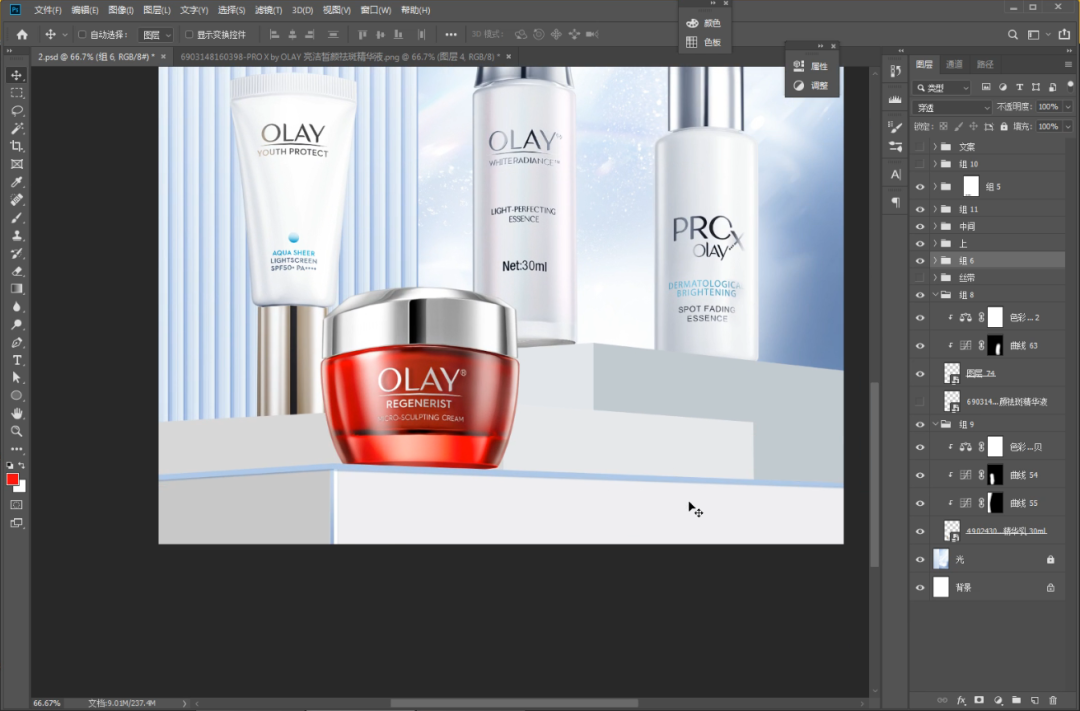Screen dimensions: 1080x711
Task: Select the Dodge tool
Action: point(17,324)
